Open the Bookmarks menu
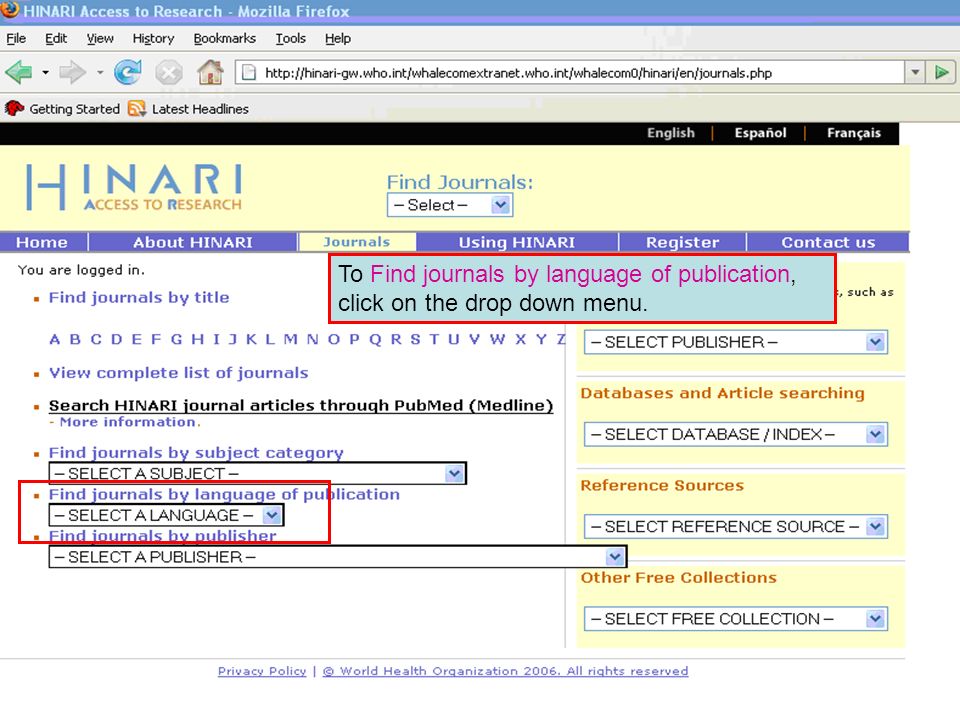 [225, 39]
